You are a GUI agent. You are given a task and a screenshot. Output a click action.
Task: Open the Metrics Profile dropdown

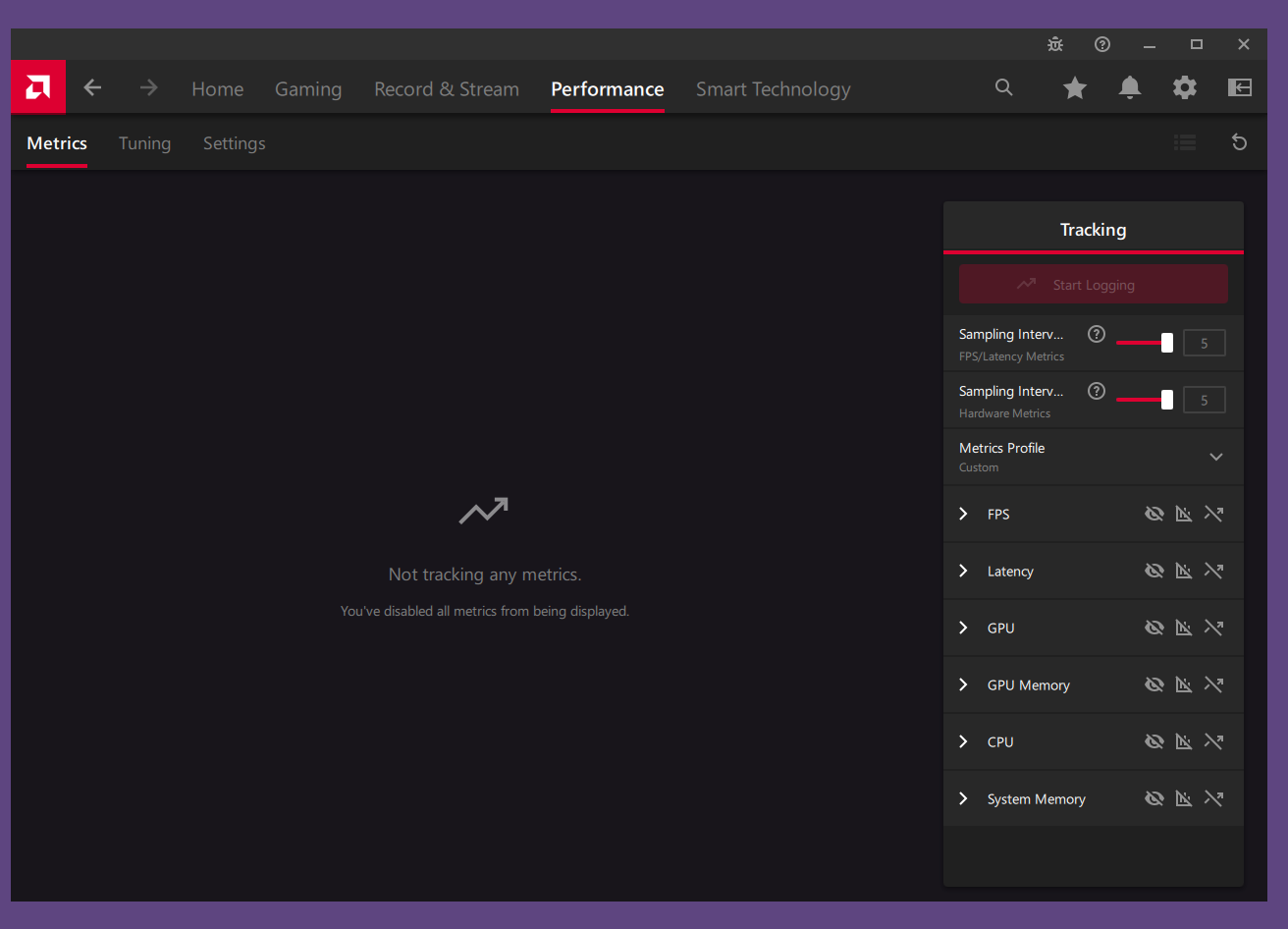[x=1094, y=457]
